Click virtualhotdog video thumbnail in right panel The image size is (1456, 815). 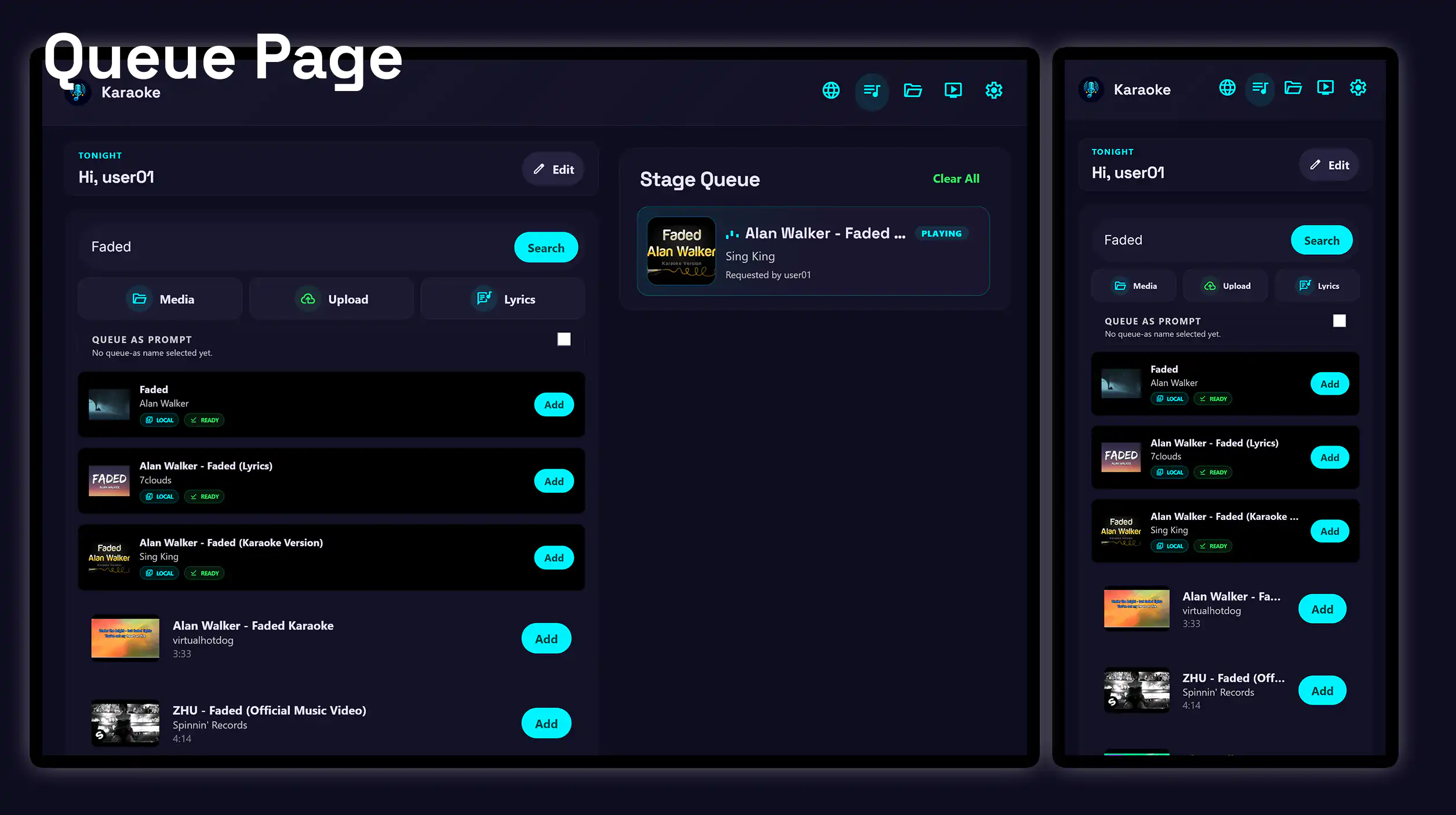point(1137,608)
